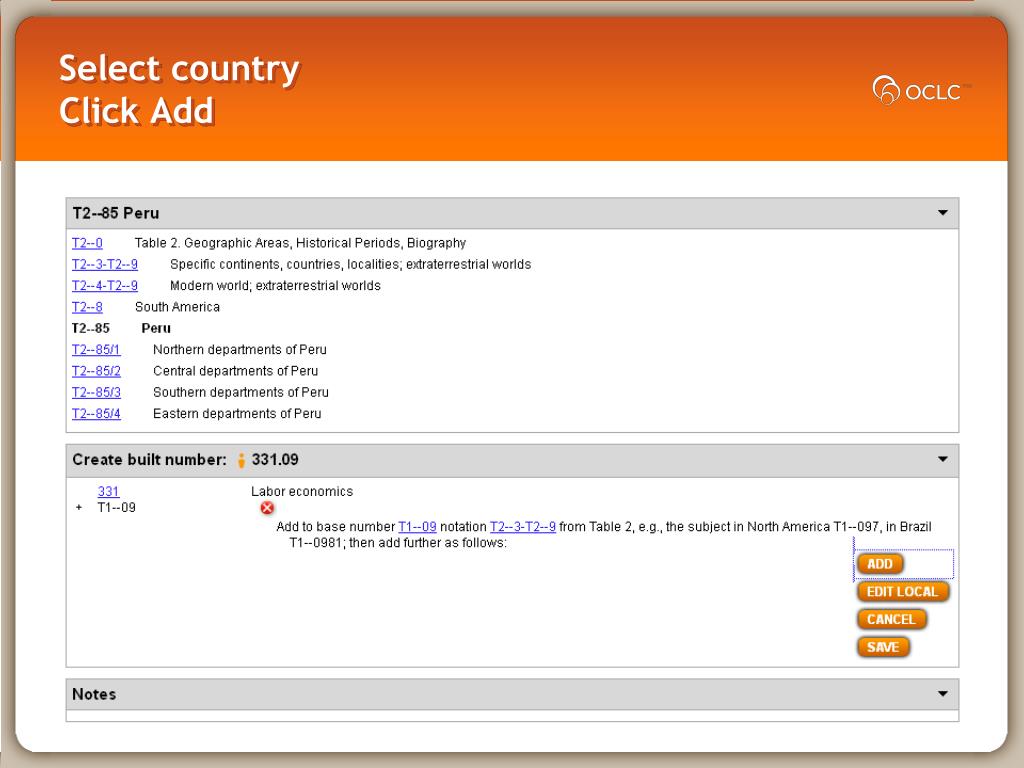Click the ADD button
Screen dimensions: 1024x768
click(x=880, y=564)
